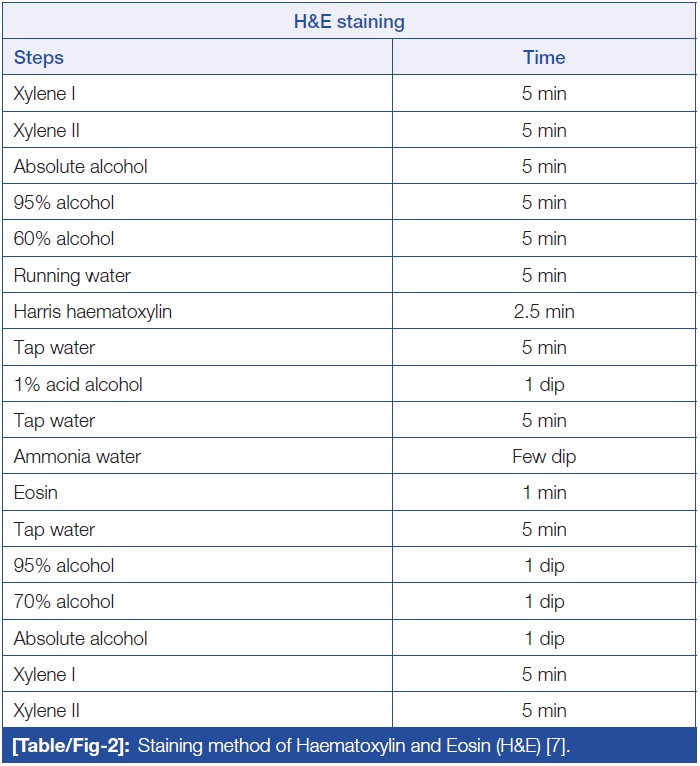
Task: Click the 1 min time for Eosin
Action: pos(543,493)
